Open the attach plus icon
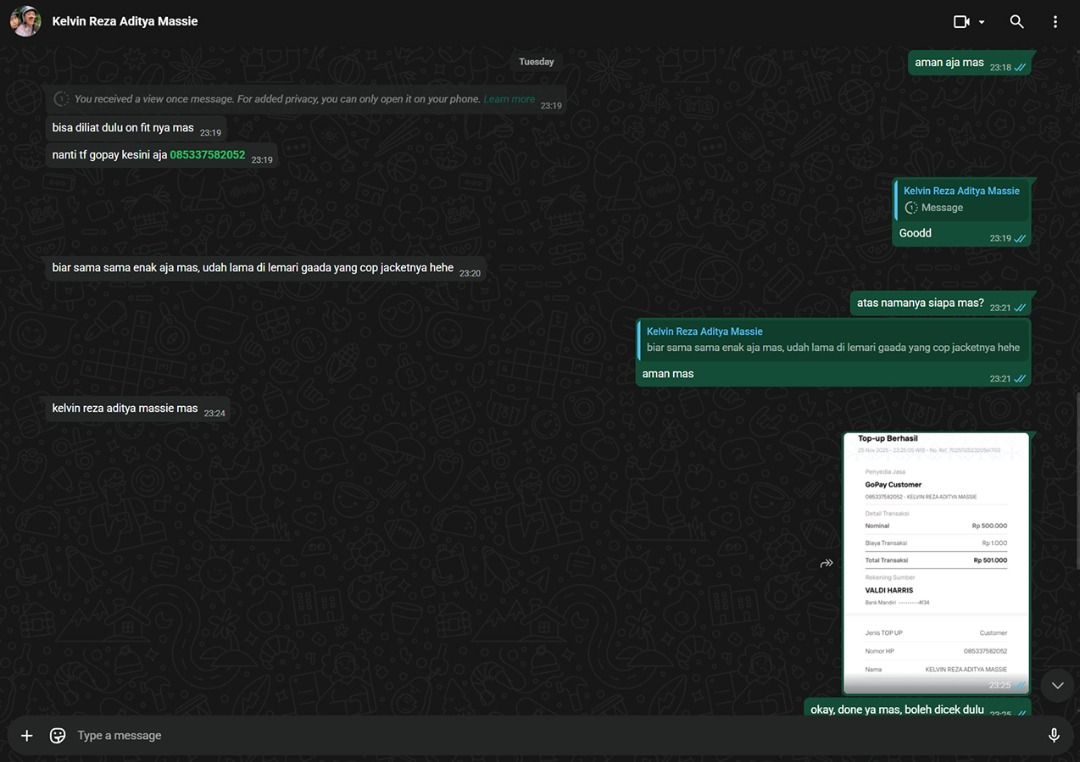Screen dimensions: 1080x762 27,736
